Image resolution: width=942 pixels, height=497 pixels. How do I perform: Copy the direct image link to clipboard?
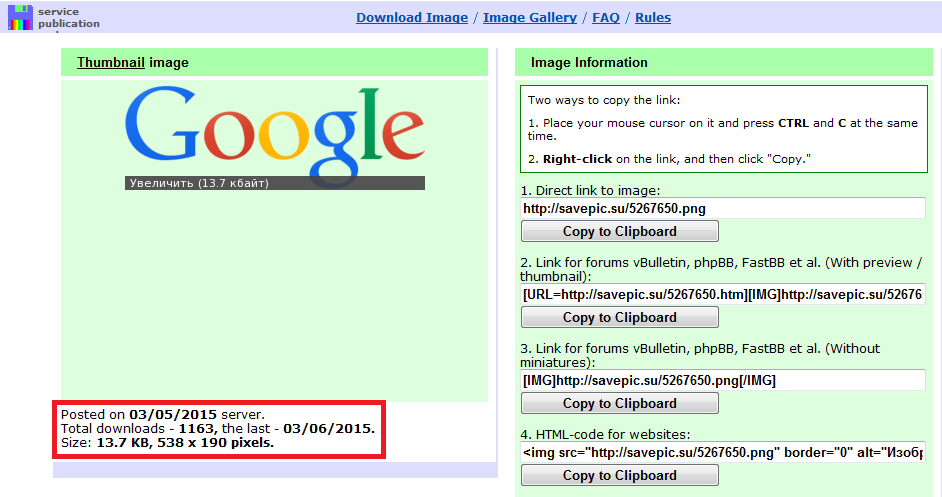[x=619, y=231]
